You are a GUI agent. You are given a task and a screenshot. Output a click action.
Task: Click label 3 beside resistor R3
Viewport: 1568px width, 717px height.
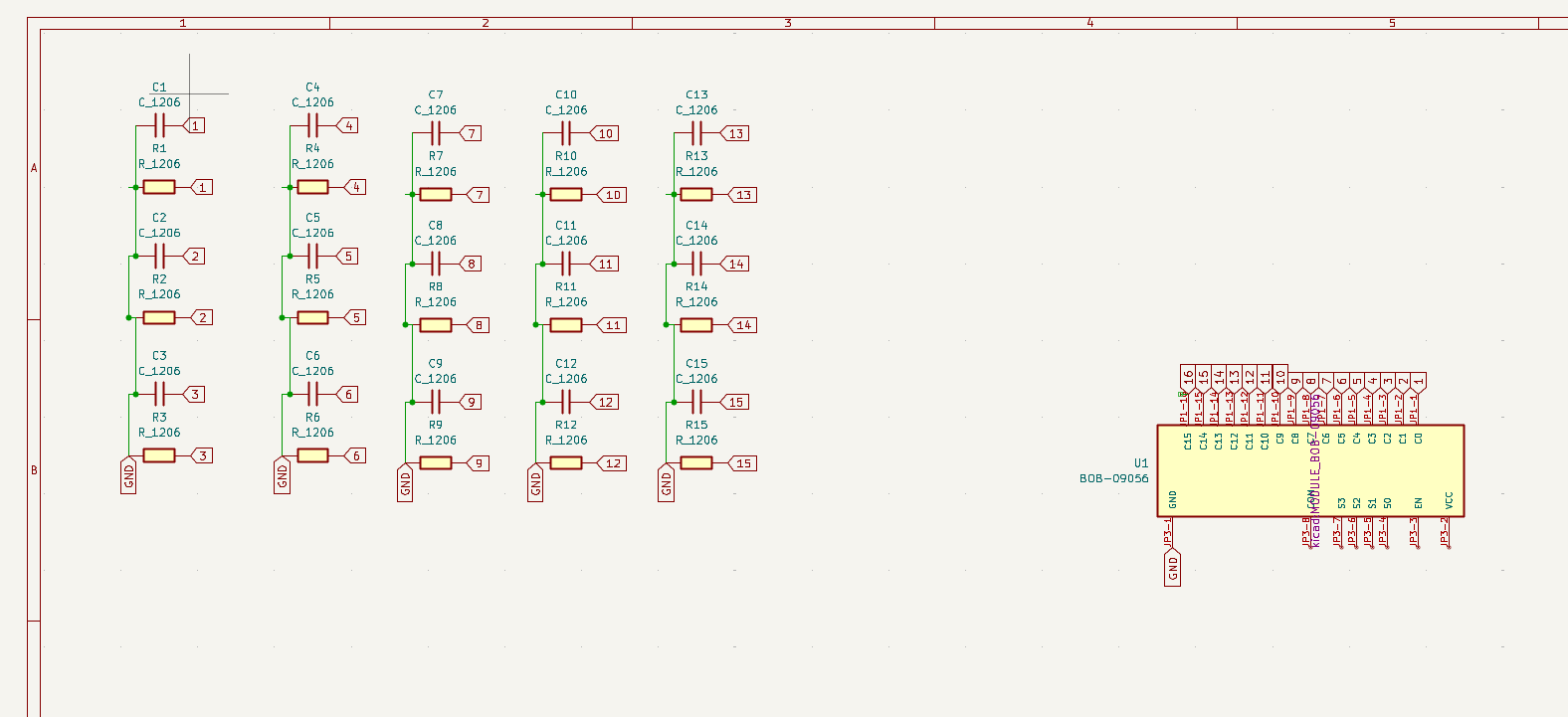tap(202, 455)
